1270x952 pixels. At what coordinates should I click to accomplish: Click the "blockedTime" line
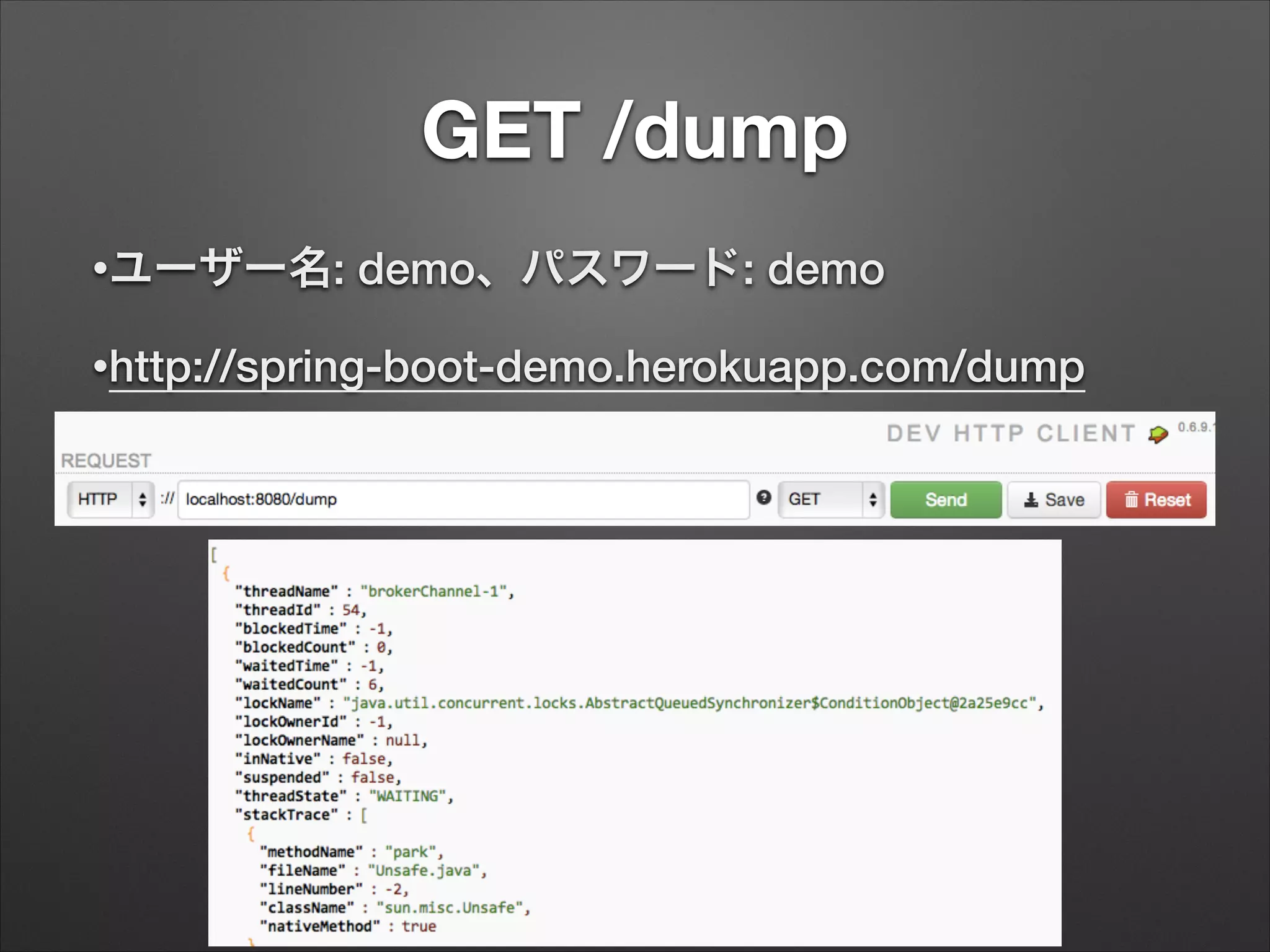(314, 628)
